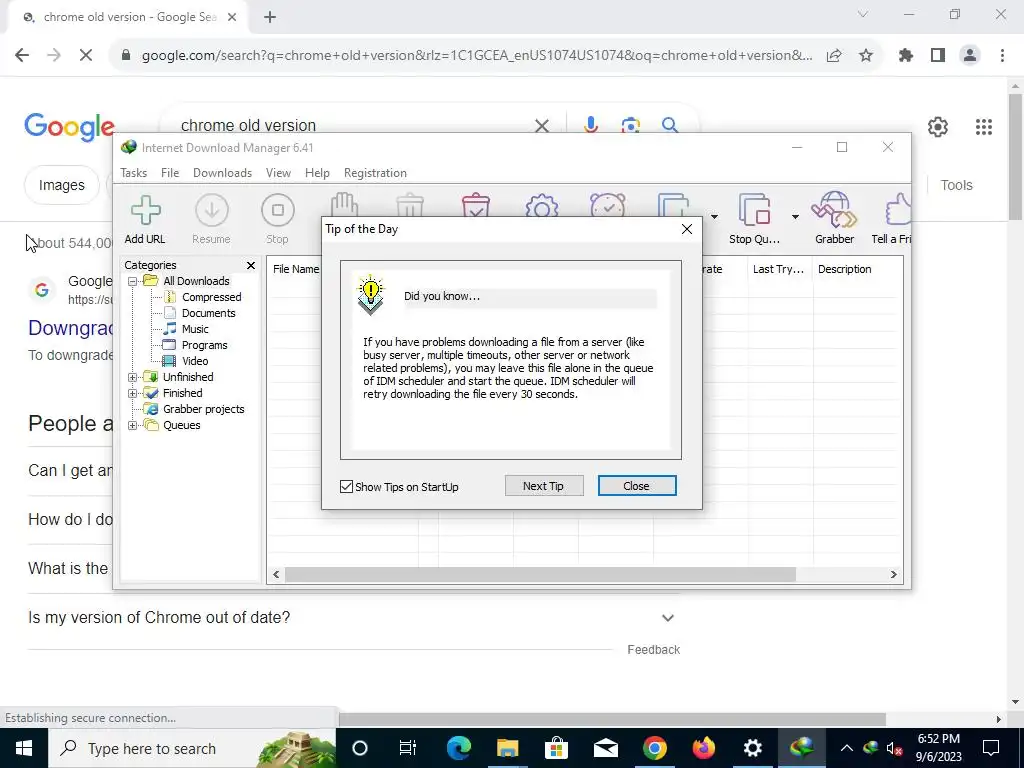Screen dimensions: 1024x768
Task: Click the Start Queue toolbar icon
Action: [673, 205]
